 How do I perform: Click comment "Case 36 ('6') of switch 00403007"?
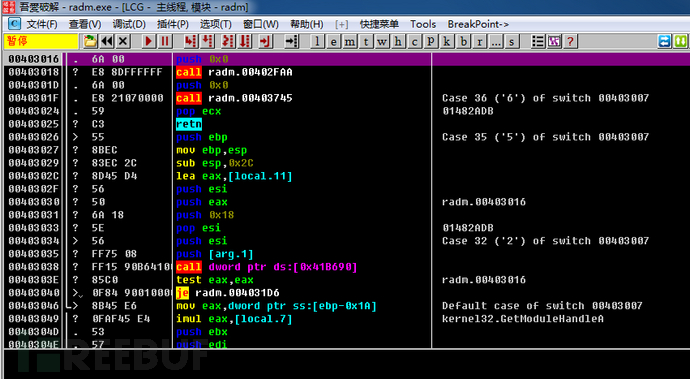click(546, 98)
